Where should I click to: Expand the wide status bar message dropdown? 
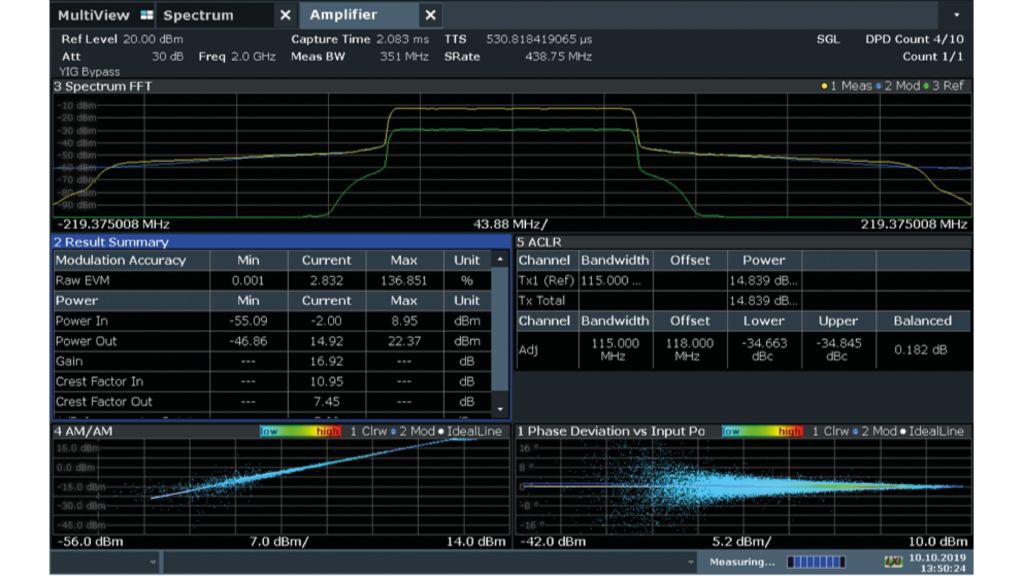pyautogui.click(x=690, y=562)
